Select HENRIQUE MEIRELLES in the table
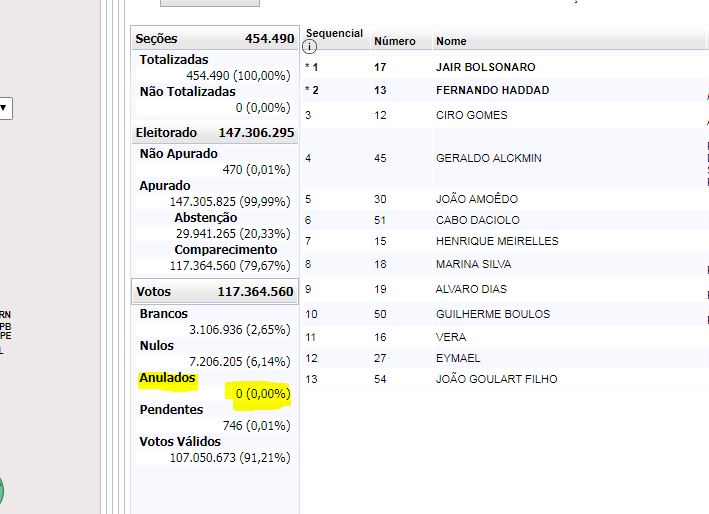Image resolution: width=709 pixels, height=514 pixels. (x=497, y=241)
